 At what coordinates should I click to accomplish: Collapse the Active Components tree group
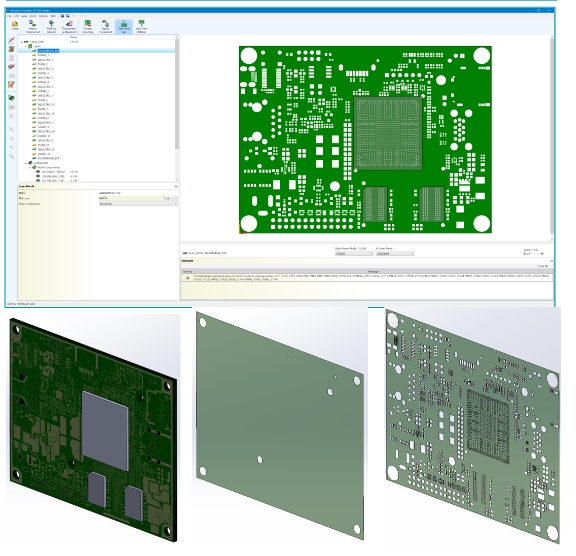click(30, 167)
